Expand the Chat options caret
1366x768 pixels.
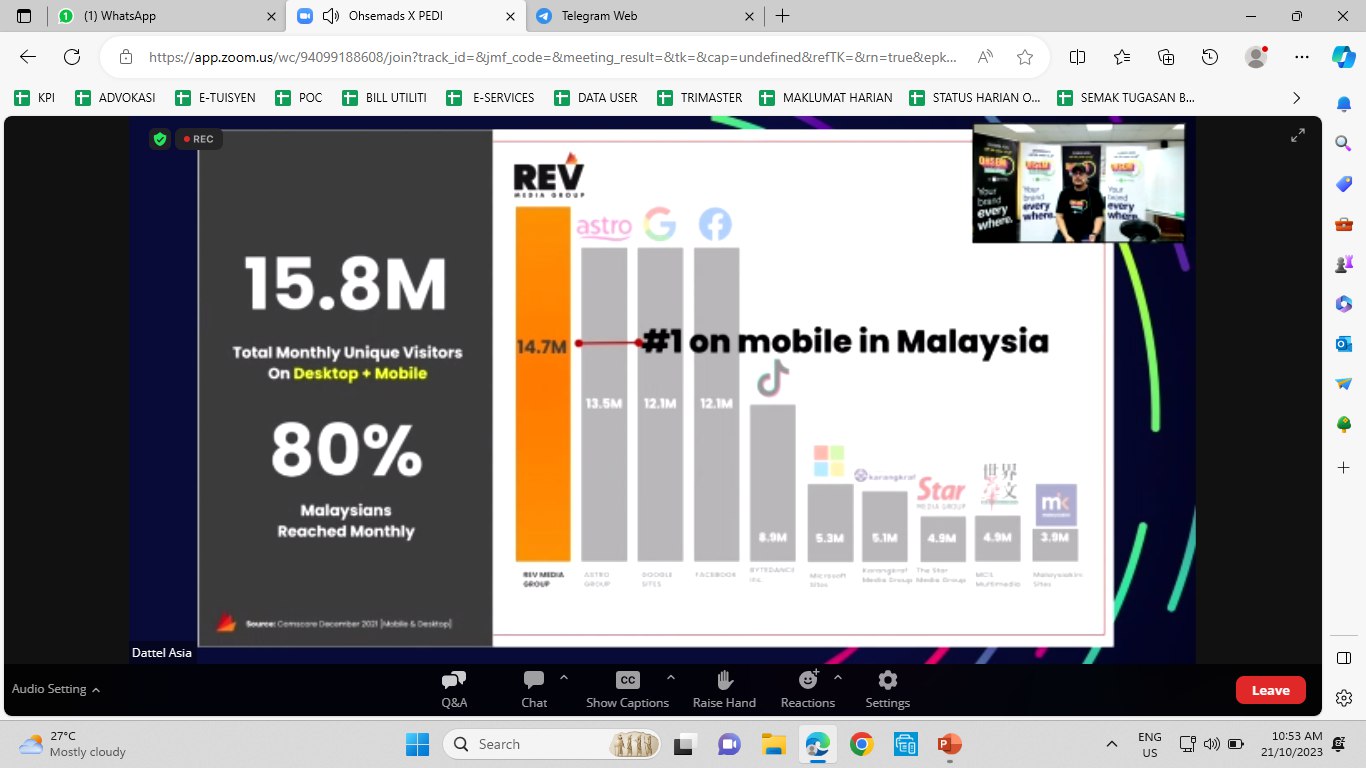point(564,677)
